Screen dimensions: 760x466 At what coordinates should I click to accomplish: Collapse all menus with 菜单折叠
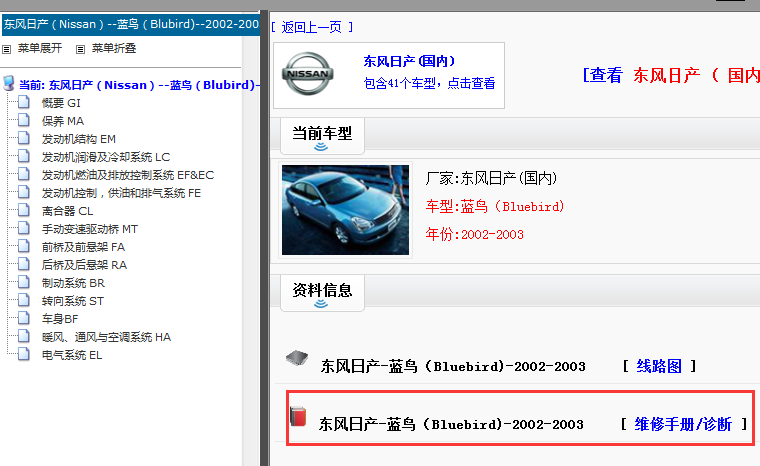[x=114, y=48]
